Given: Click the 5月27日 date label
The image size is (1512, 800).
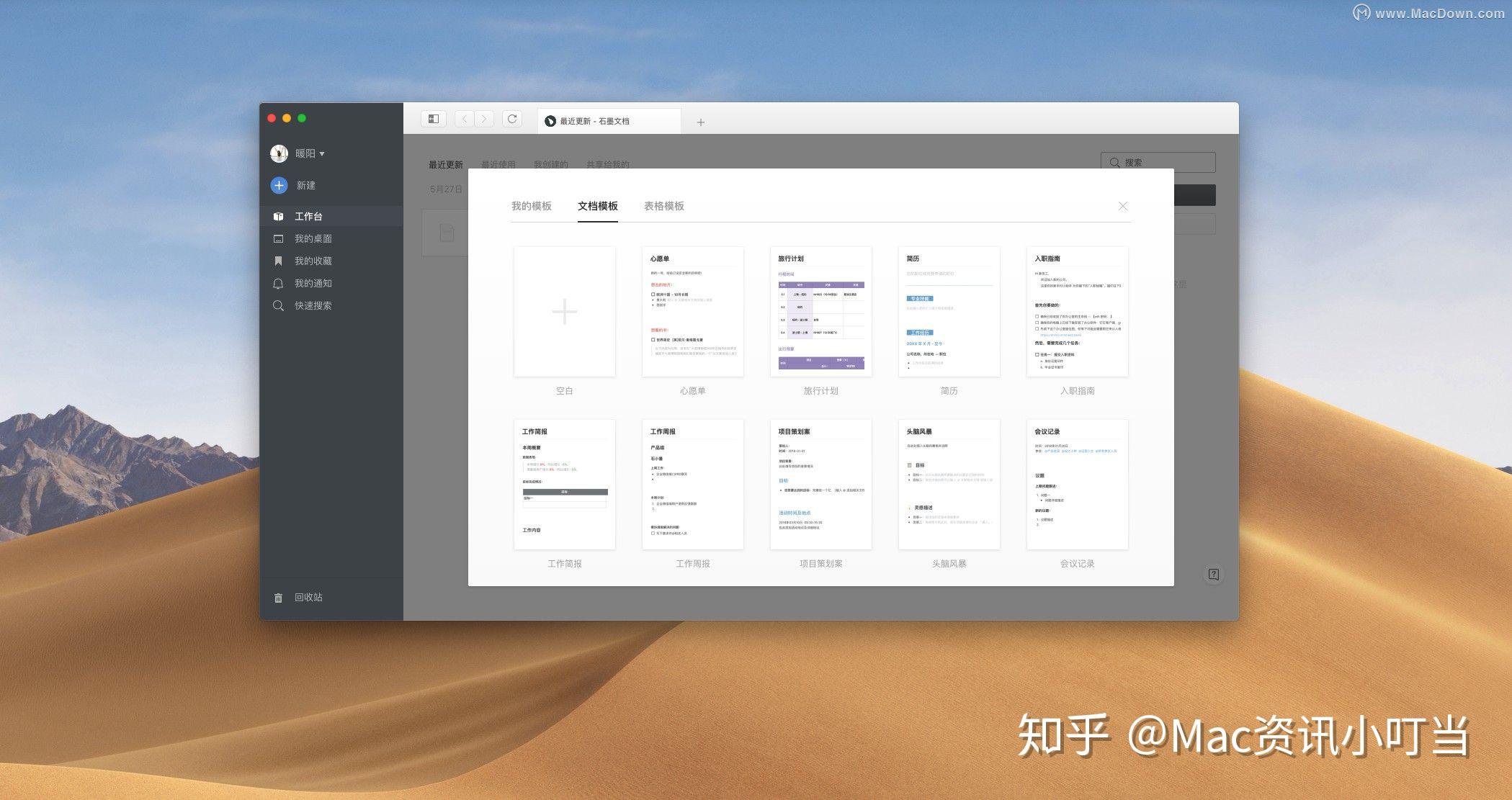Looking at the screenshot, I should click(x=446, y=189).
